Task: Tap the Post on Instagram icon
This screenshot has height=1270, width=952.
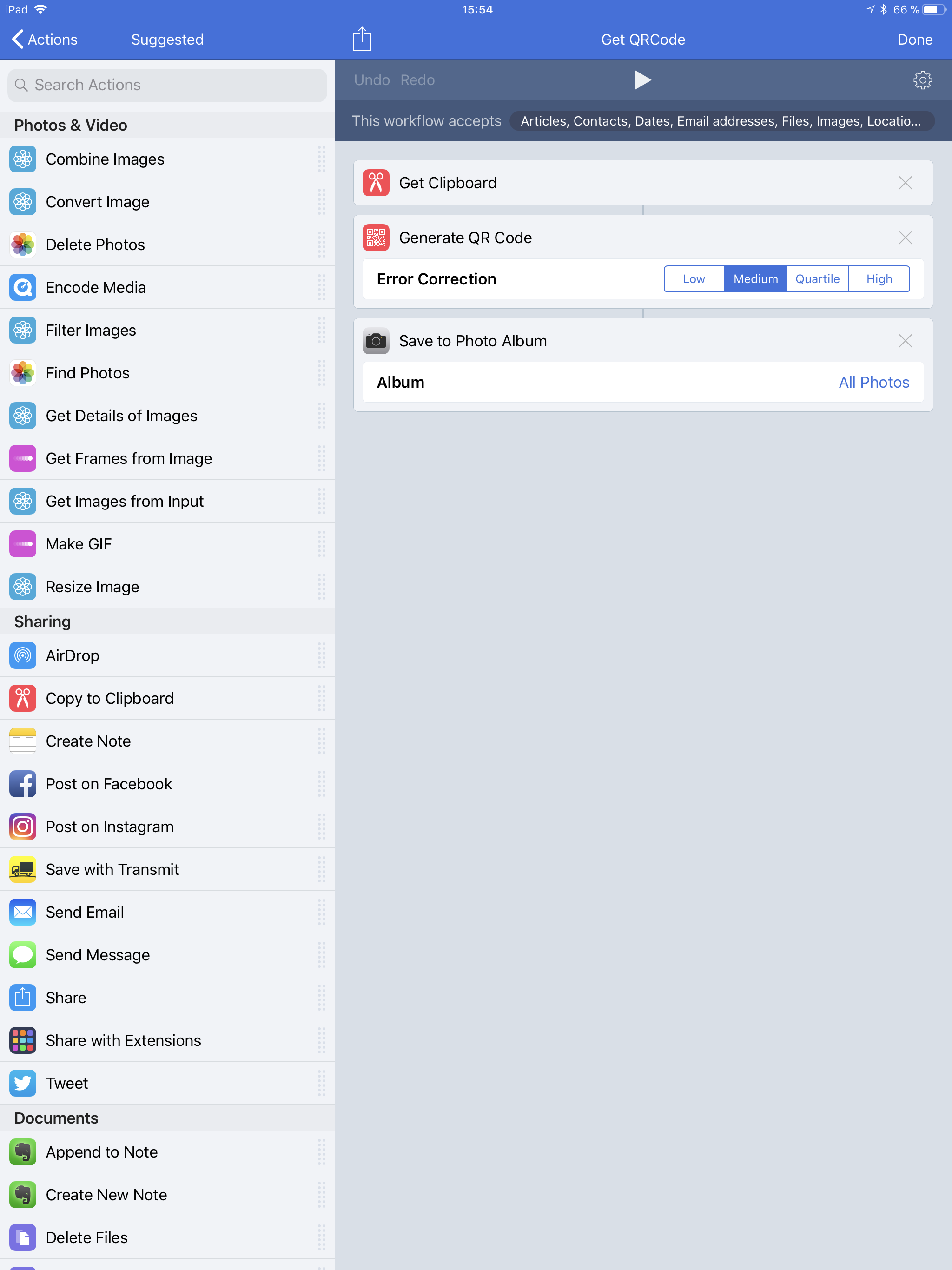Action: coord(23,826)
